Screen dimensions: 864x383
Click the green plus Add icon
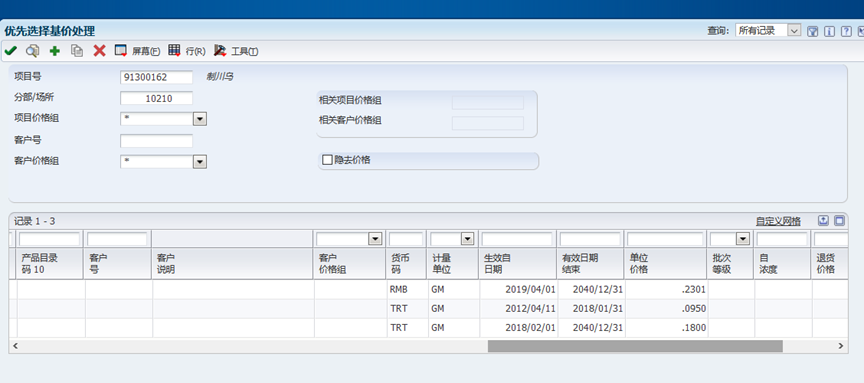(x=55, y=51)
